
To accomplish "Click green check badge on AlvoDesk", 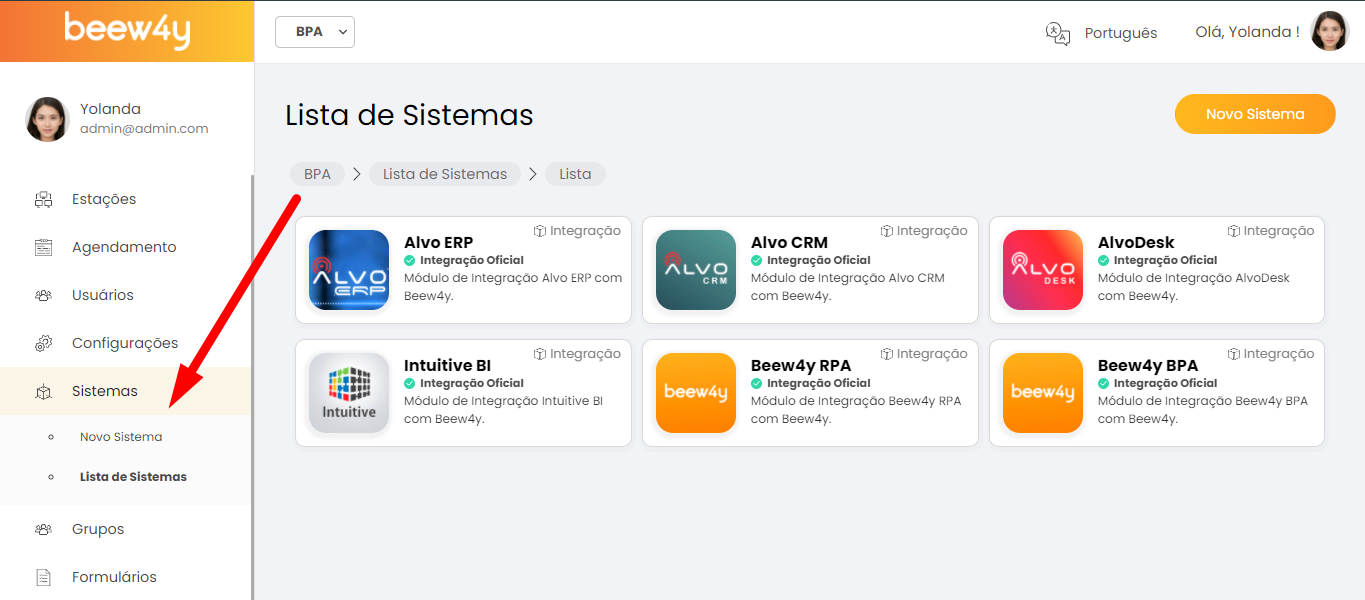I will [x=1103, y=260].
